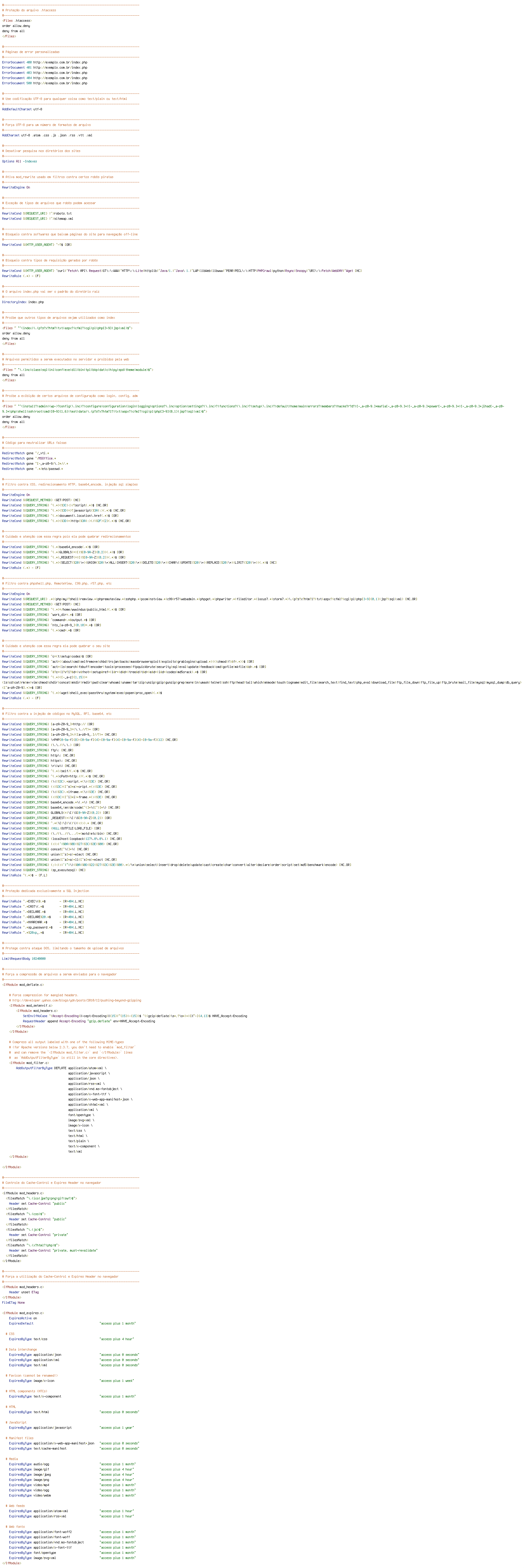Select the 'ErrorDocument 403' line
The height and width of the screenshot is (1568, 524).
(x=44, y=72)
